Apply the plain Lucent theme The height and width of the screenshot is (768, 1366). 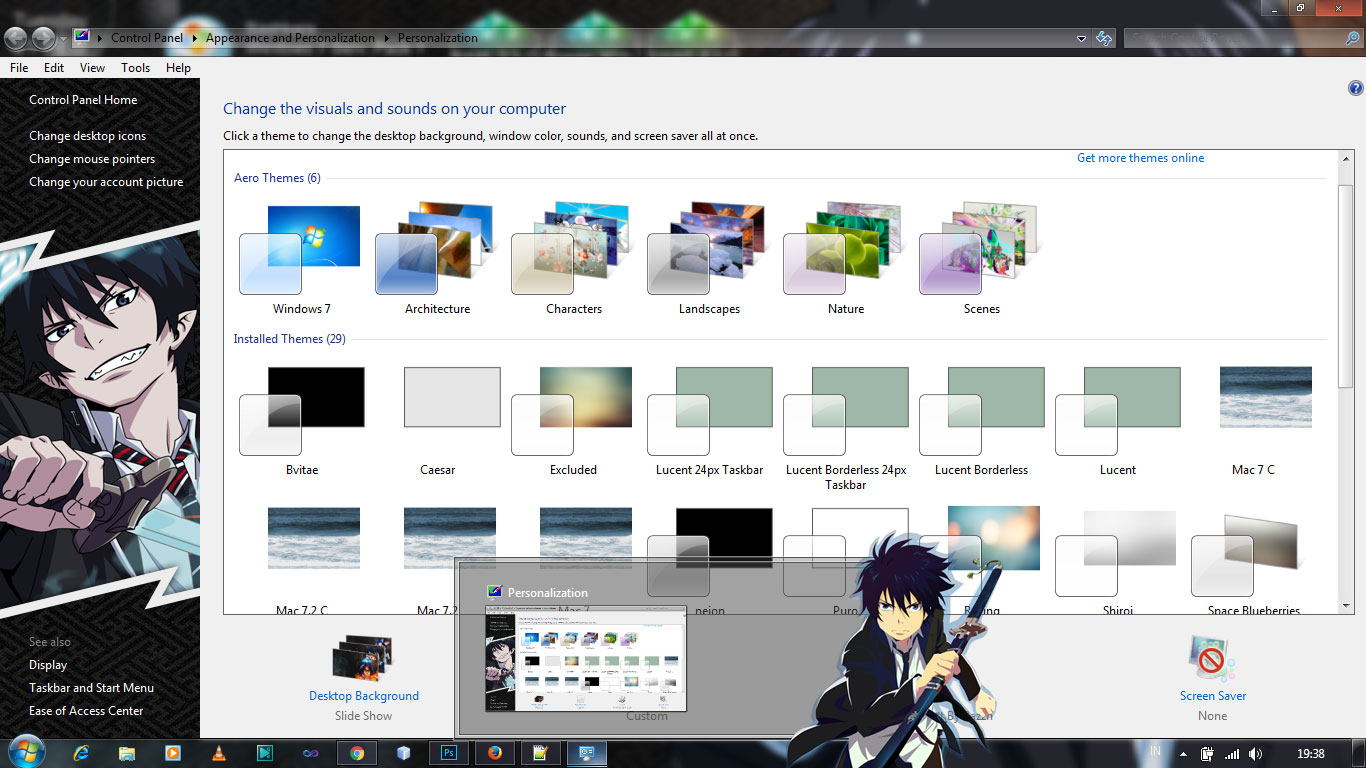[x=1117, y=420]
